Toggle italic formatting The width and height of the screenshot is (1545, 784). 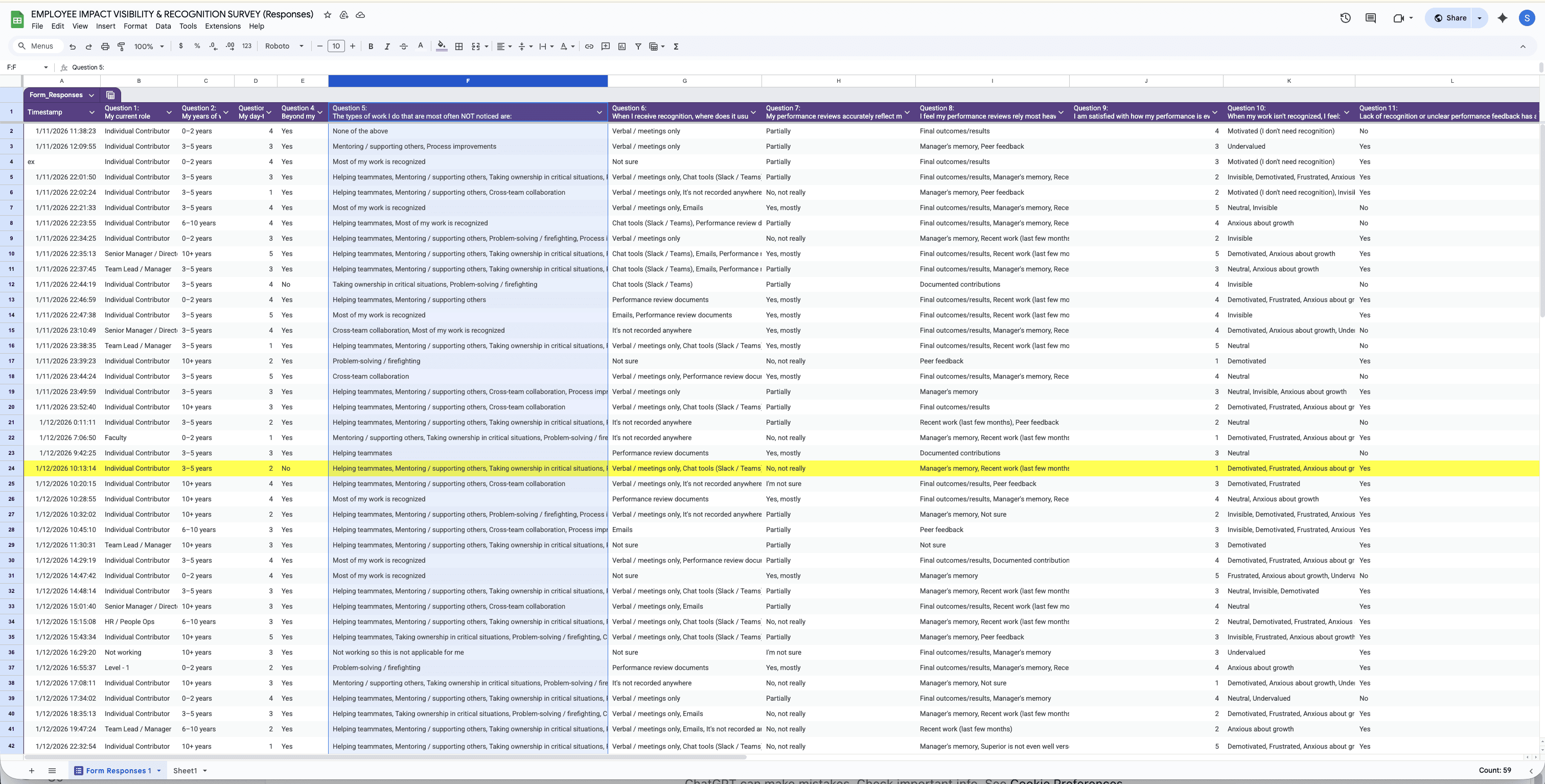[387, 46]
